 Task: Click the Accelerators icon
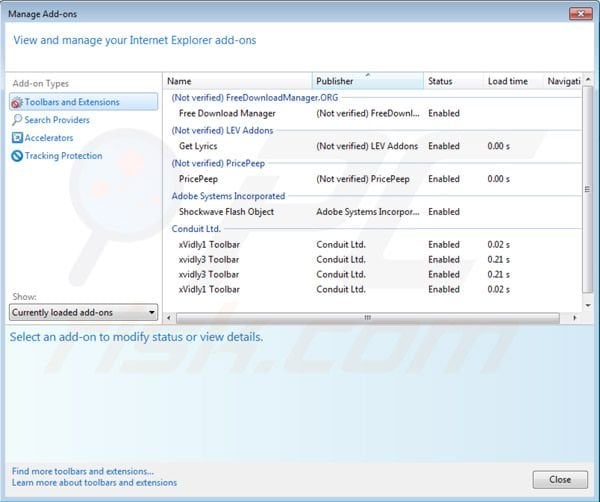point(17,138)
